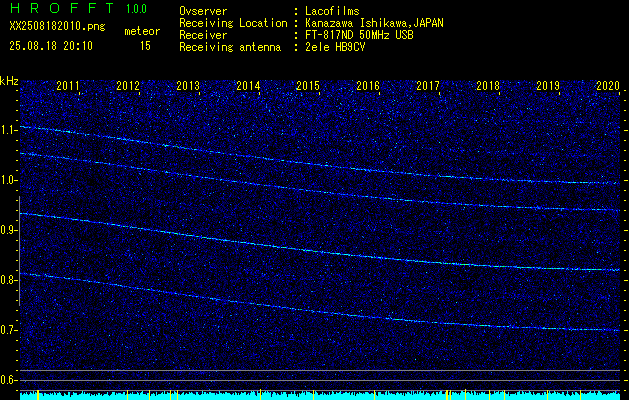Click the meteor count value 15
Image resolution: width=629 pixels, height=400 pixels.
click(145, 46)
